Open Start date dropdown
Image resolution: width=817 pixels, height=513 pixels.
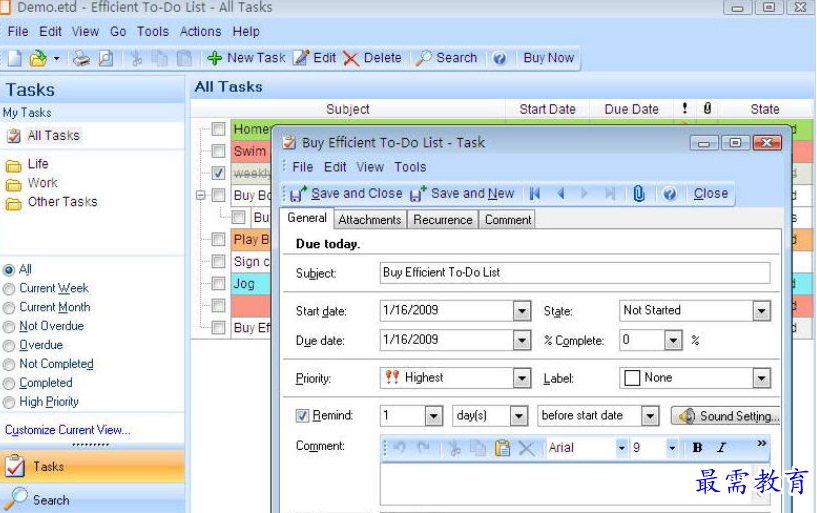click(522, 311)
